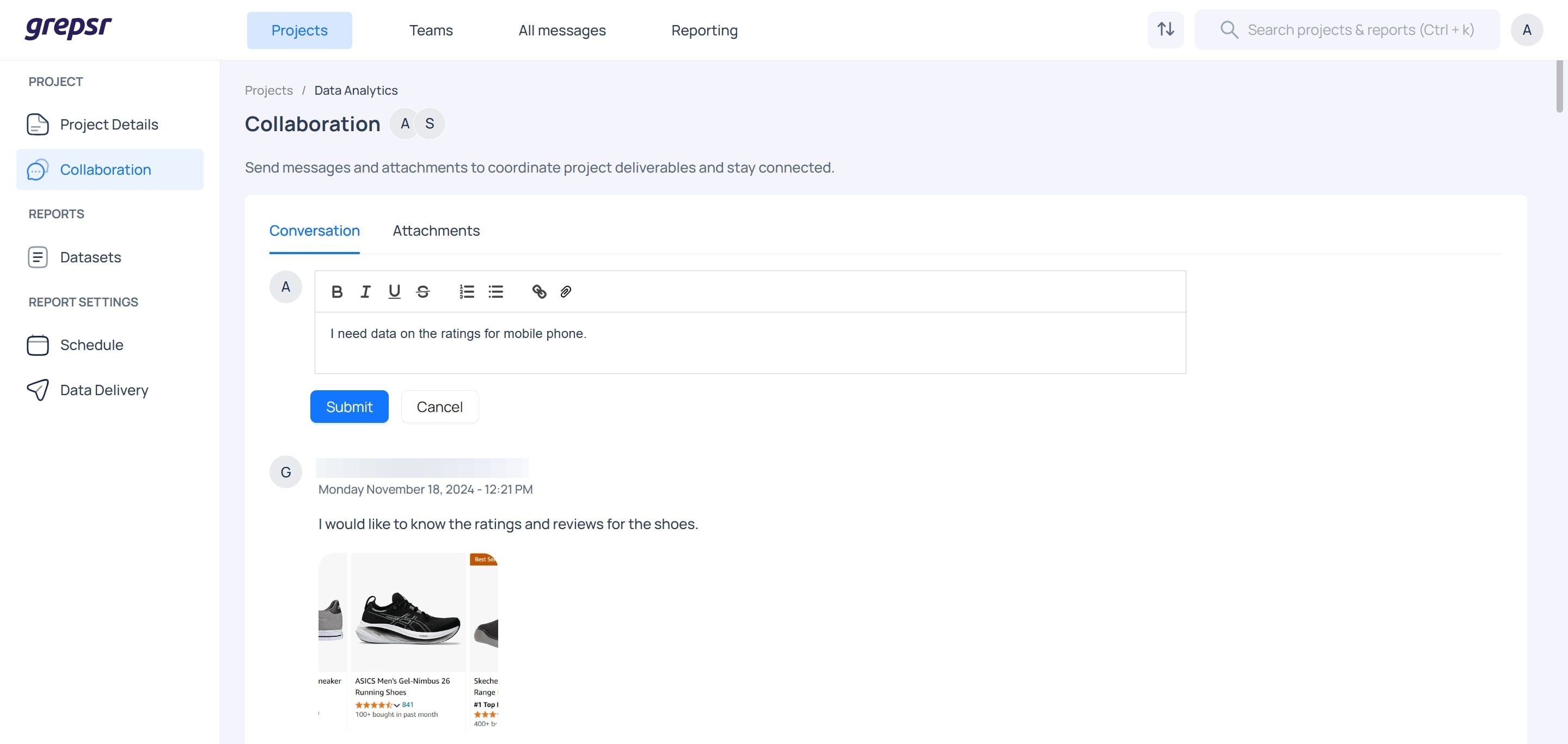This screenshot has height=744, width=1568.
Task: Apply strikethrough formatting to text
Action: tap(423, 292)
